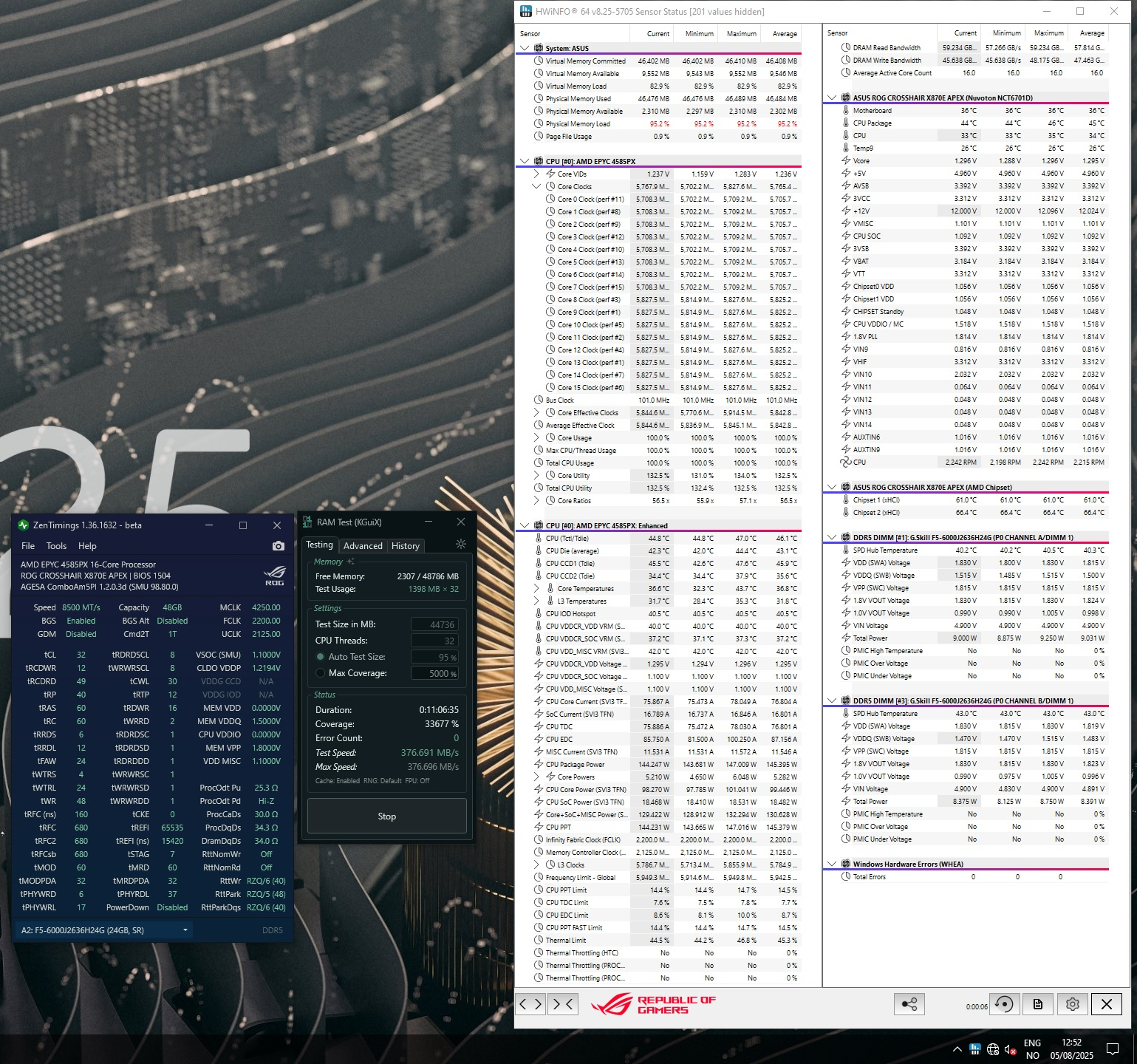Collapse the DDR5 DIMM [#1] group
1137x1064 pixels.
(832, 537)
